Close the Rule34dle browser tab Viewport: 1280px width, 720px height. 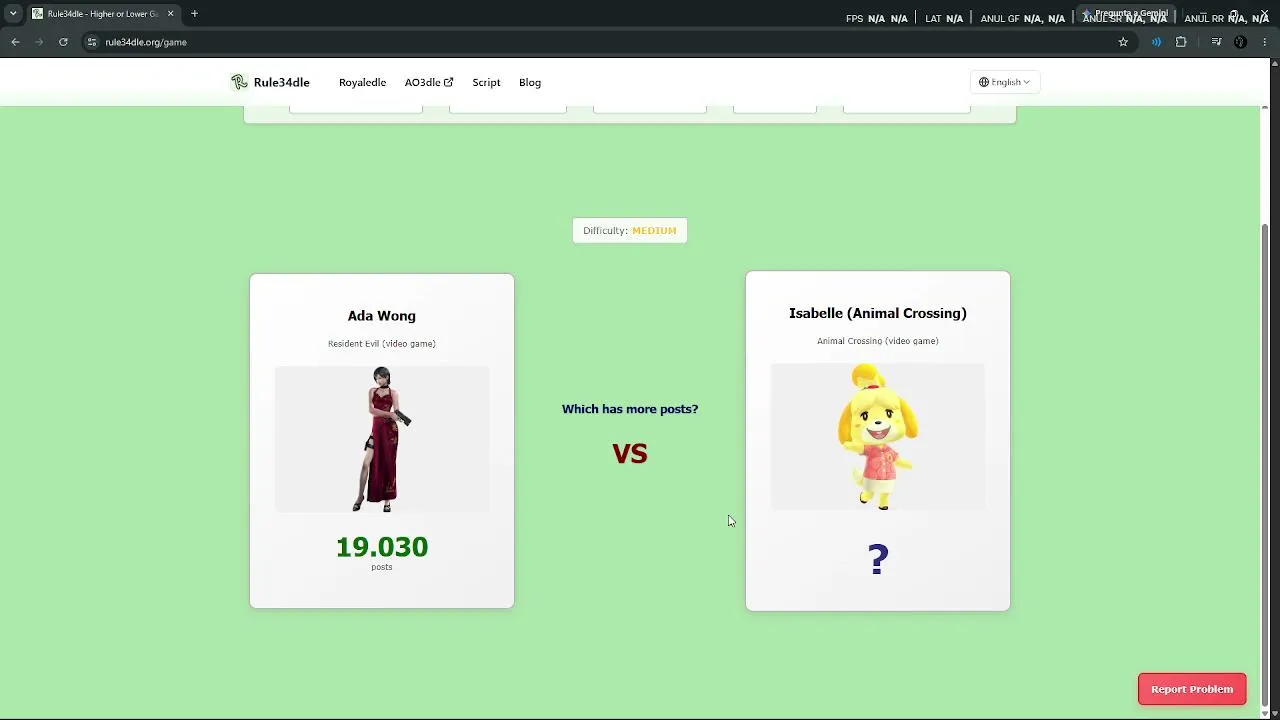(x=170, y=14)
